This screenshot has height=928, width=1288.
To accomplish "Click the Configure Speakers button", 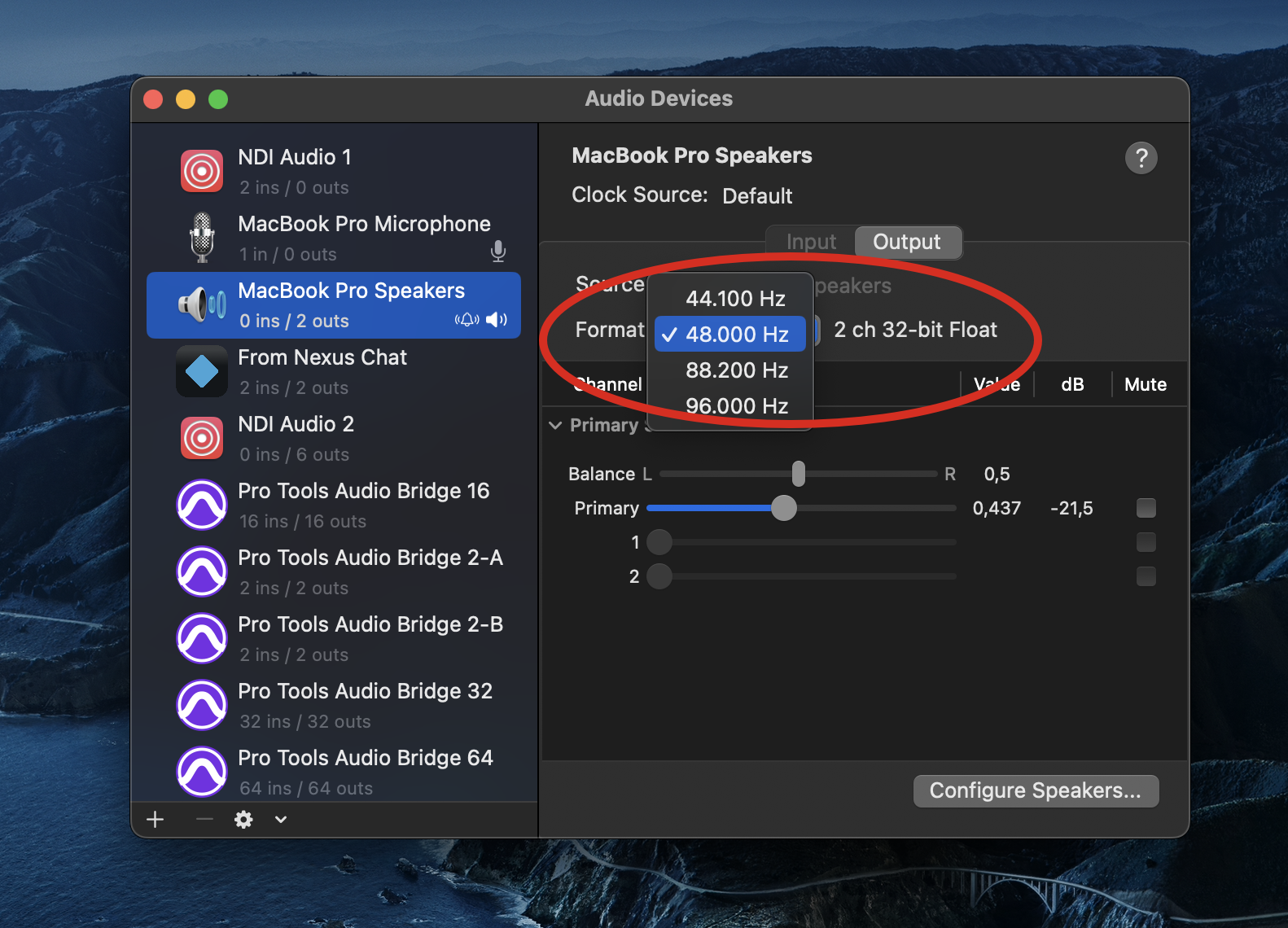I will click(x=1035, y=790).
